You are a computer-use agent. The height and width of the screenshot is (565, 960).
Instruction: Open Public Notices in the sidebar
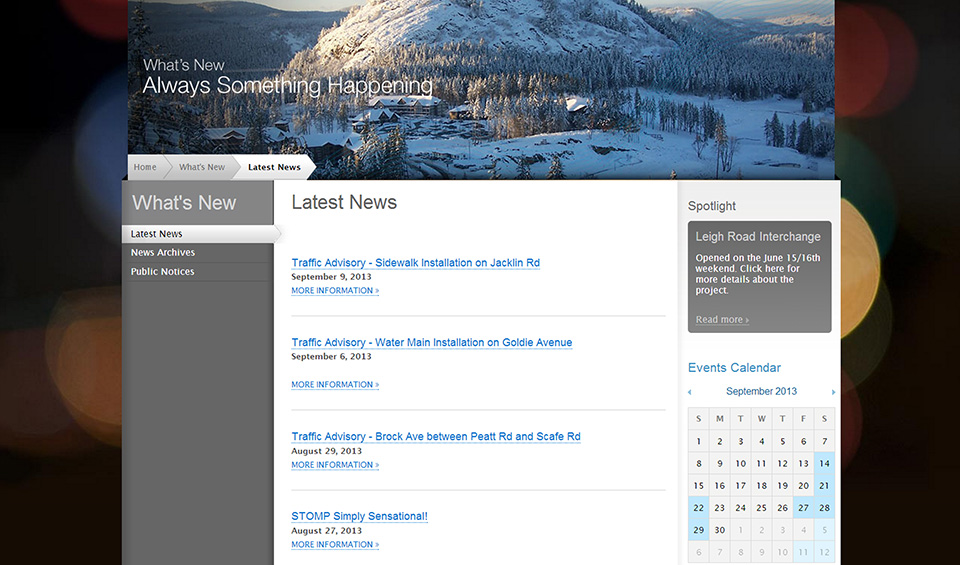(x=163, y=272)
